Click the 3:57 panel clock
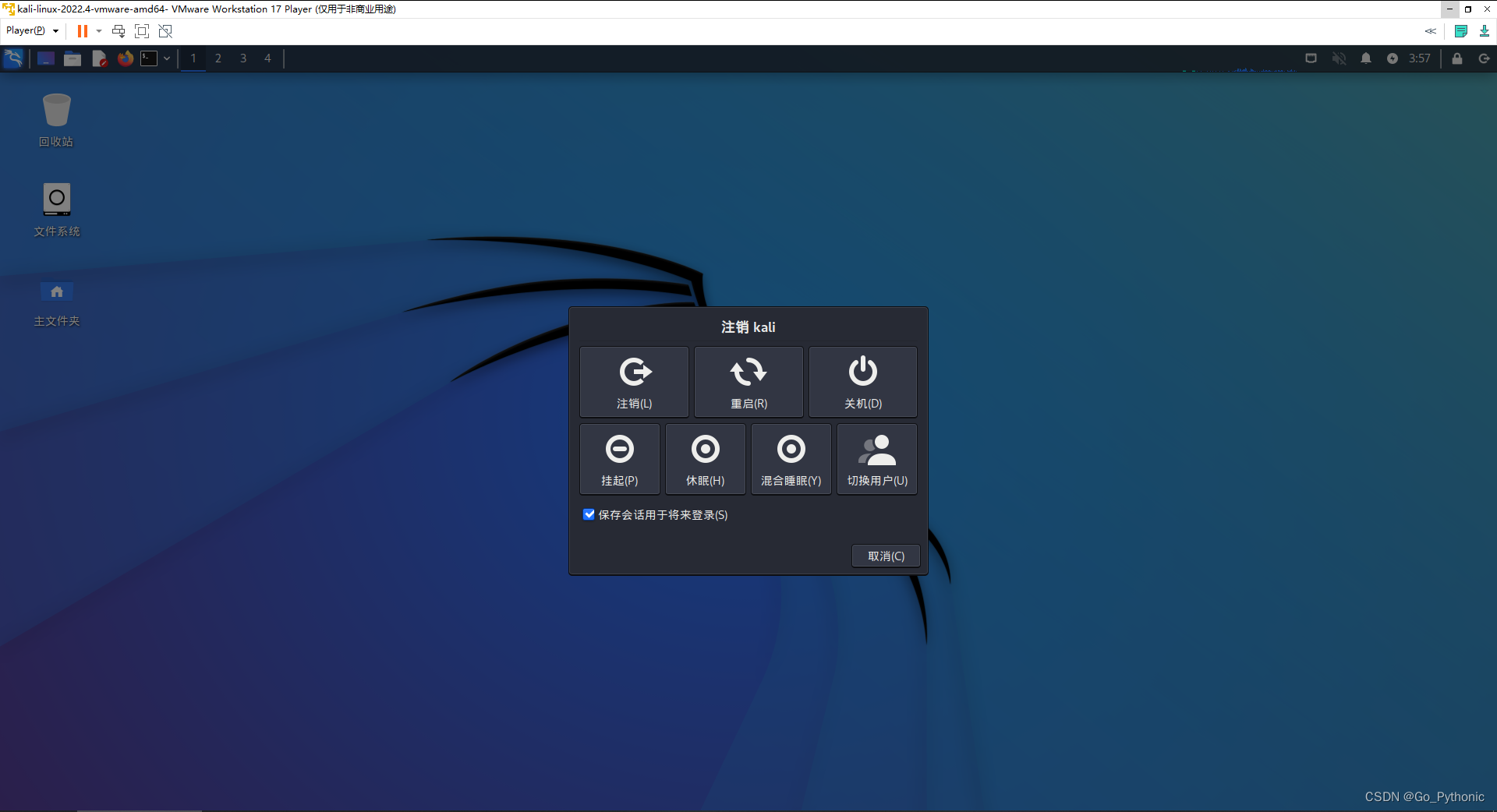 tap(1420, 58)
